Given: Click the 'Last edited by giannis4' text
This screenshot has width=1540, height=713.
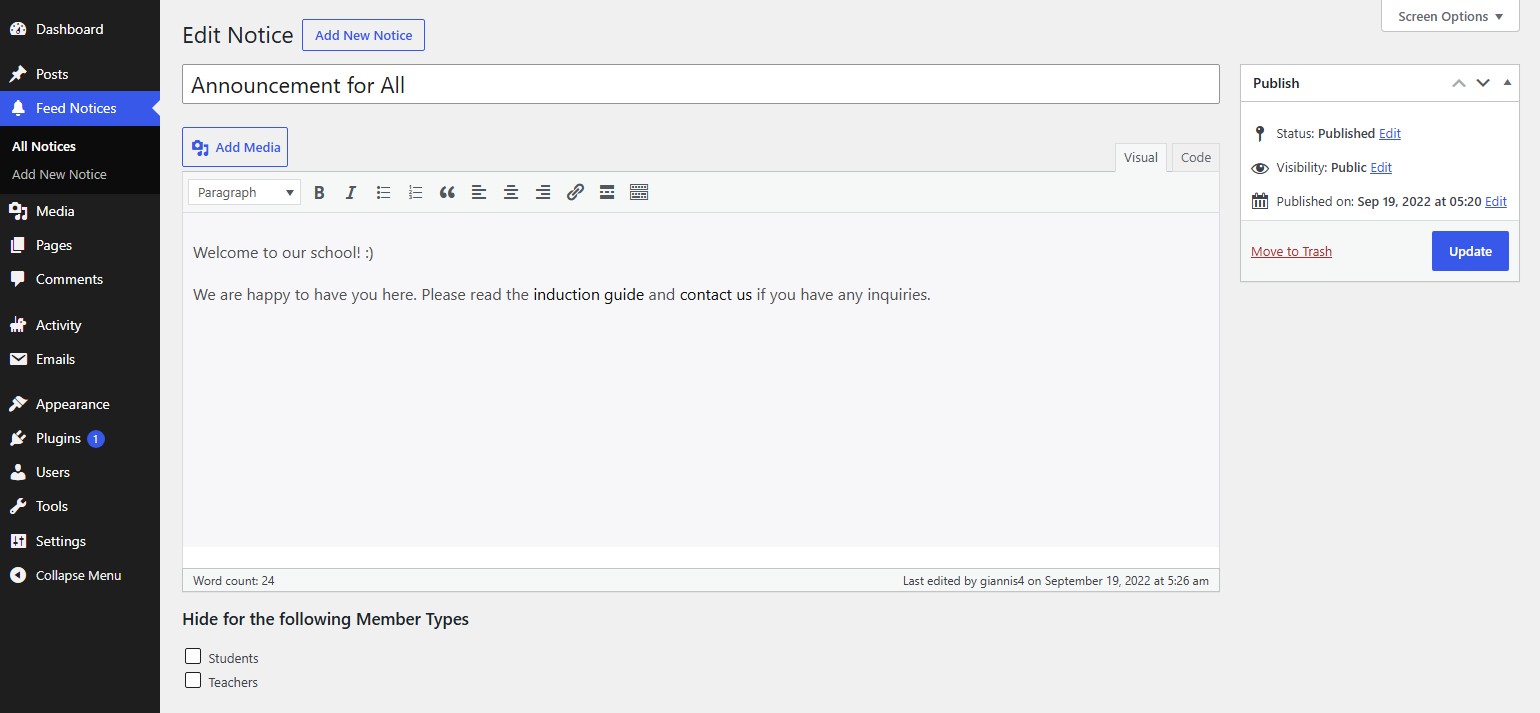Looking at the screenshot, I should pos(1055,580).
